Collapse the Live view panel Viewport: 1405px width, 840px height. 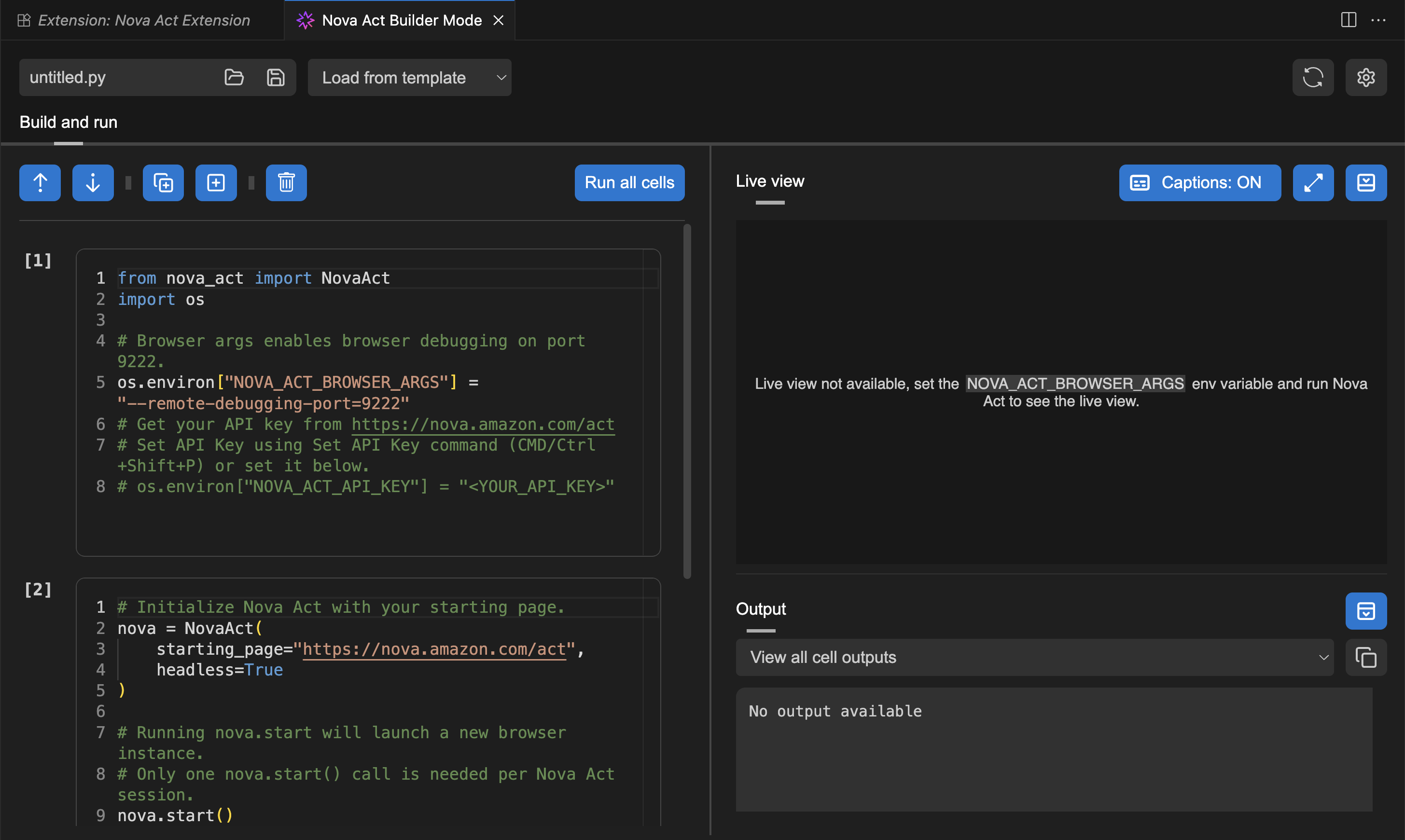point(1365,183)
